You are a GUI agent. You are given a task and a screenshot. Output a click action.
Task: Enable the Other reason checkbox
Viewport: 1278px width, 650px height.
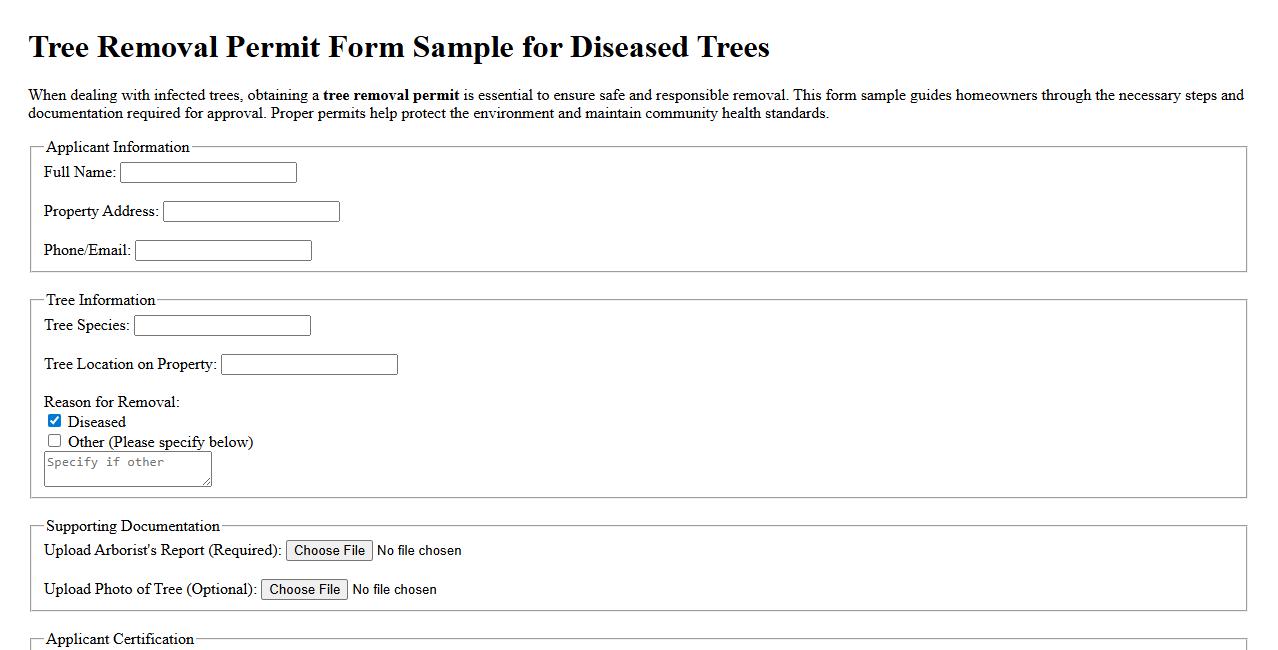[x=54, y=440]
